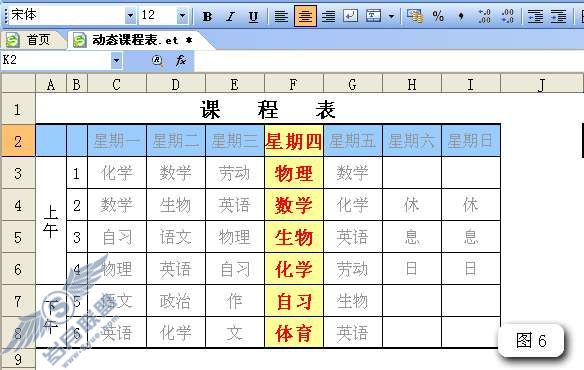Open the font name dropdown
Screen dimensions: 584x370
130,16
